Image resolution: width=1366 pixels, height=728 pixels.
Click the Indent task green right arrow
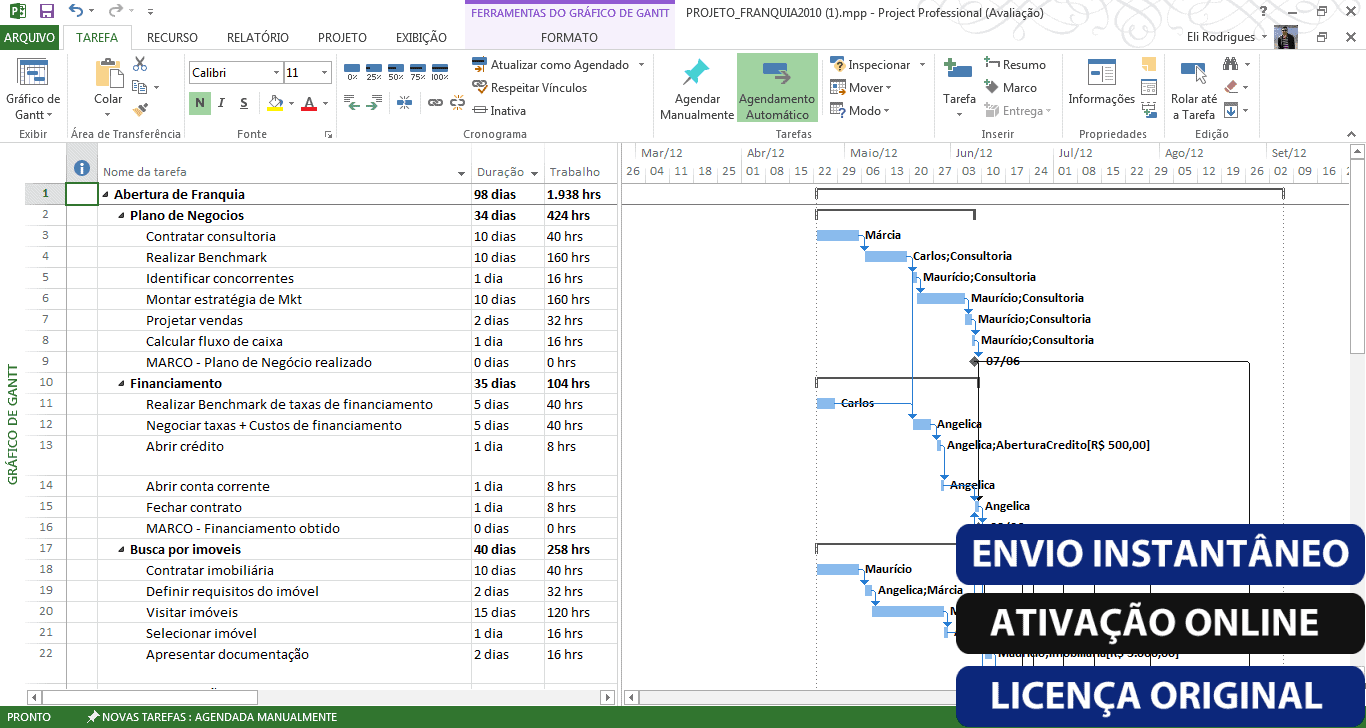click(373, 102)
